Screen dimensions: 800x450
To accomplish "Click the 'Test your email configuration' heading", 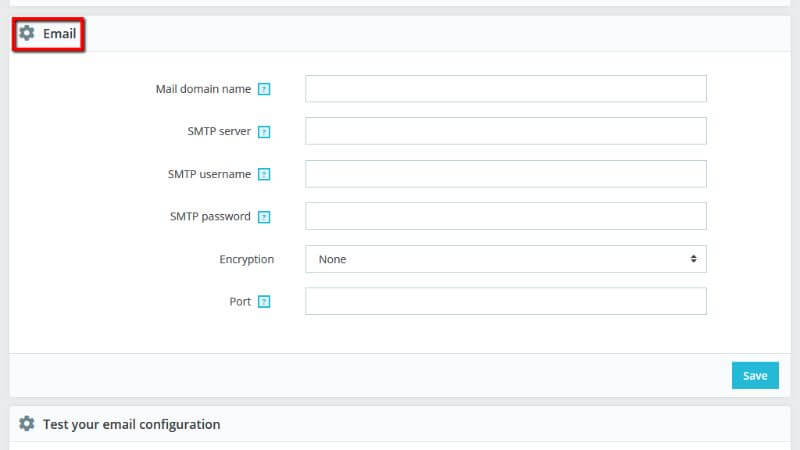I will click(132, 424).
